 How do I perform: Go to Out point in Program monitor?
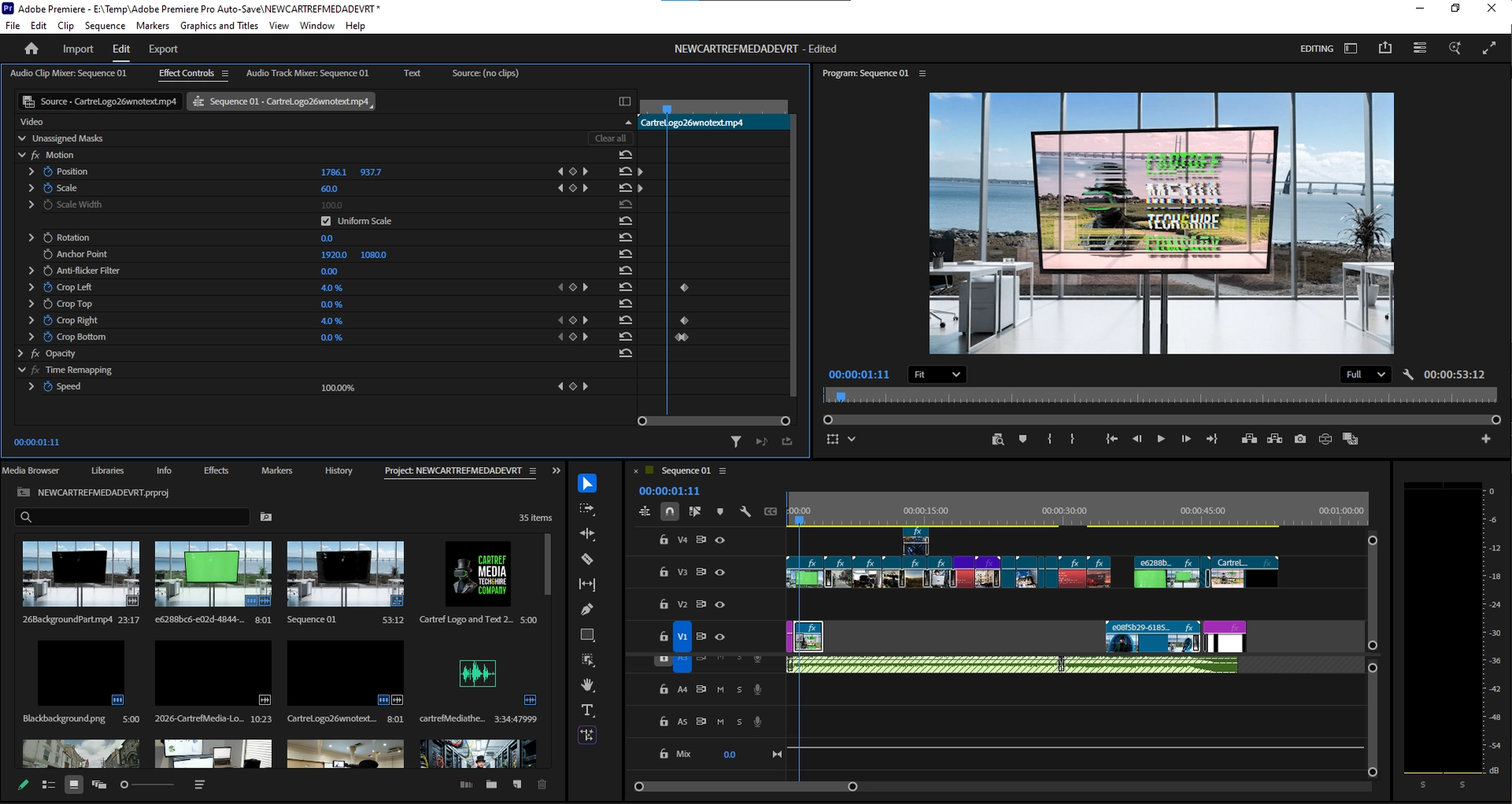click(1212, 439)
